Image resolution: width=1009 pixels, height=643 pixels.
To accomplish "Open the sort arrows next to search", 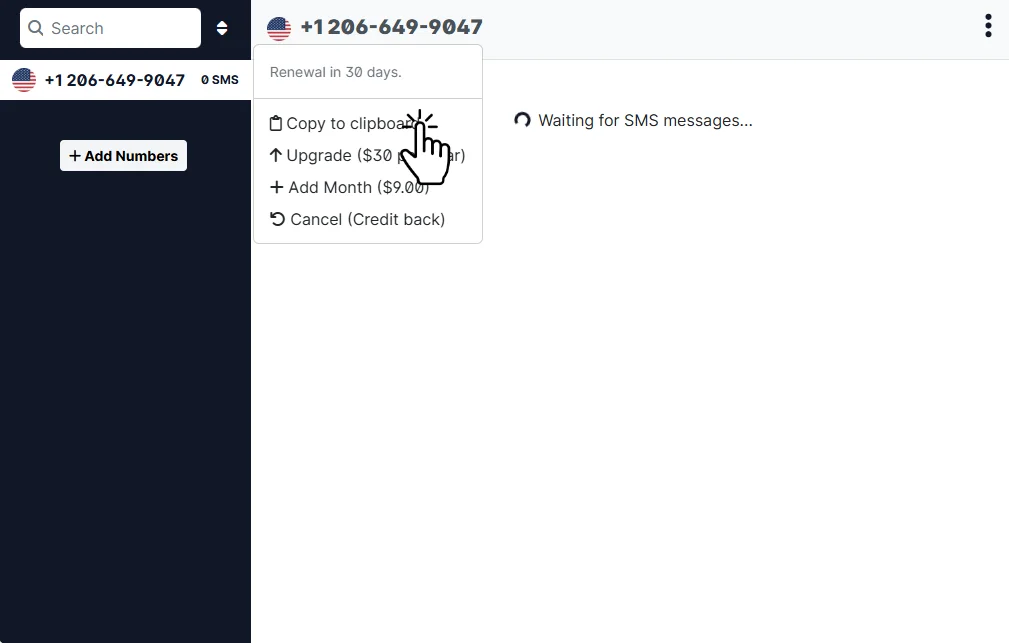I will click(x=222, y=28).
